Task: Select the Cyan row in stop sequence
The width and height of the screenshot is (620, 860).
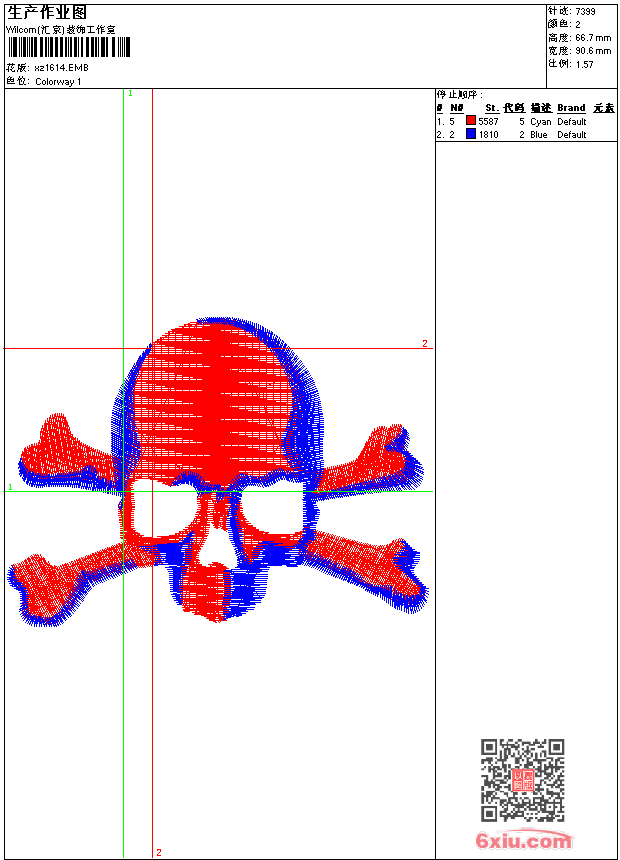Action: (540, 121)
